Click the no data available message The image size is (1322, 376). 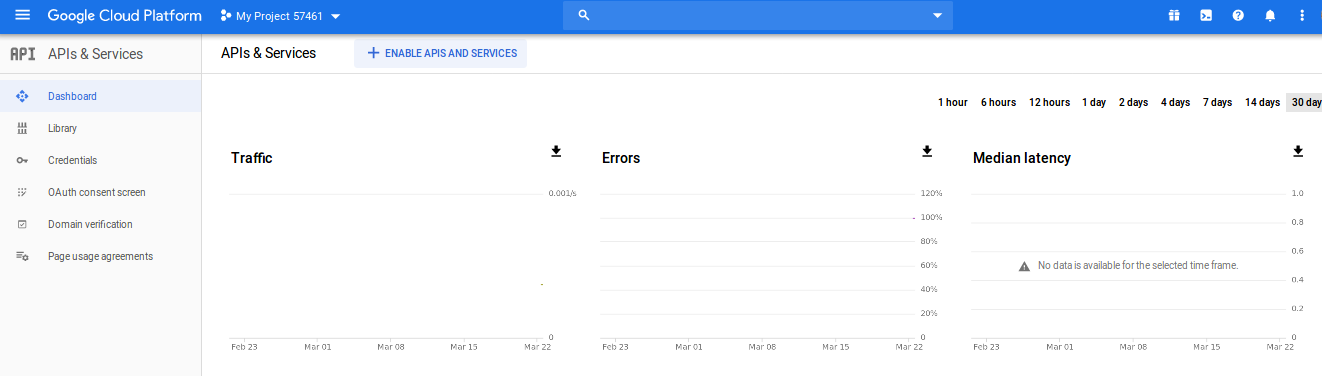[x=1128, y=266]
